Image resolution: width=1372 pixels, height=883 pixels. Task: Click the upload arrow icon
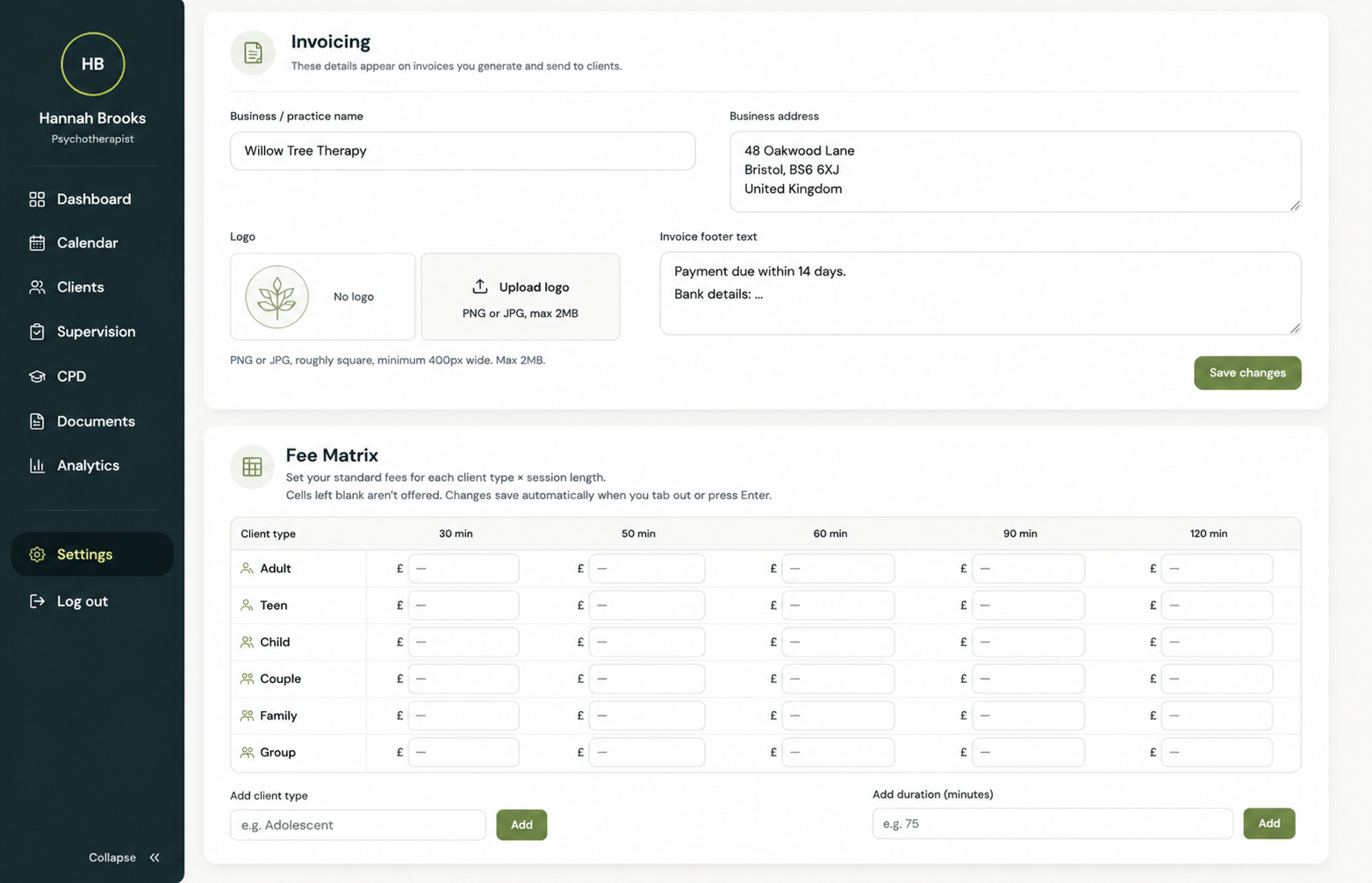pos(480,287)
